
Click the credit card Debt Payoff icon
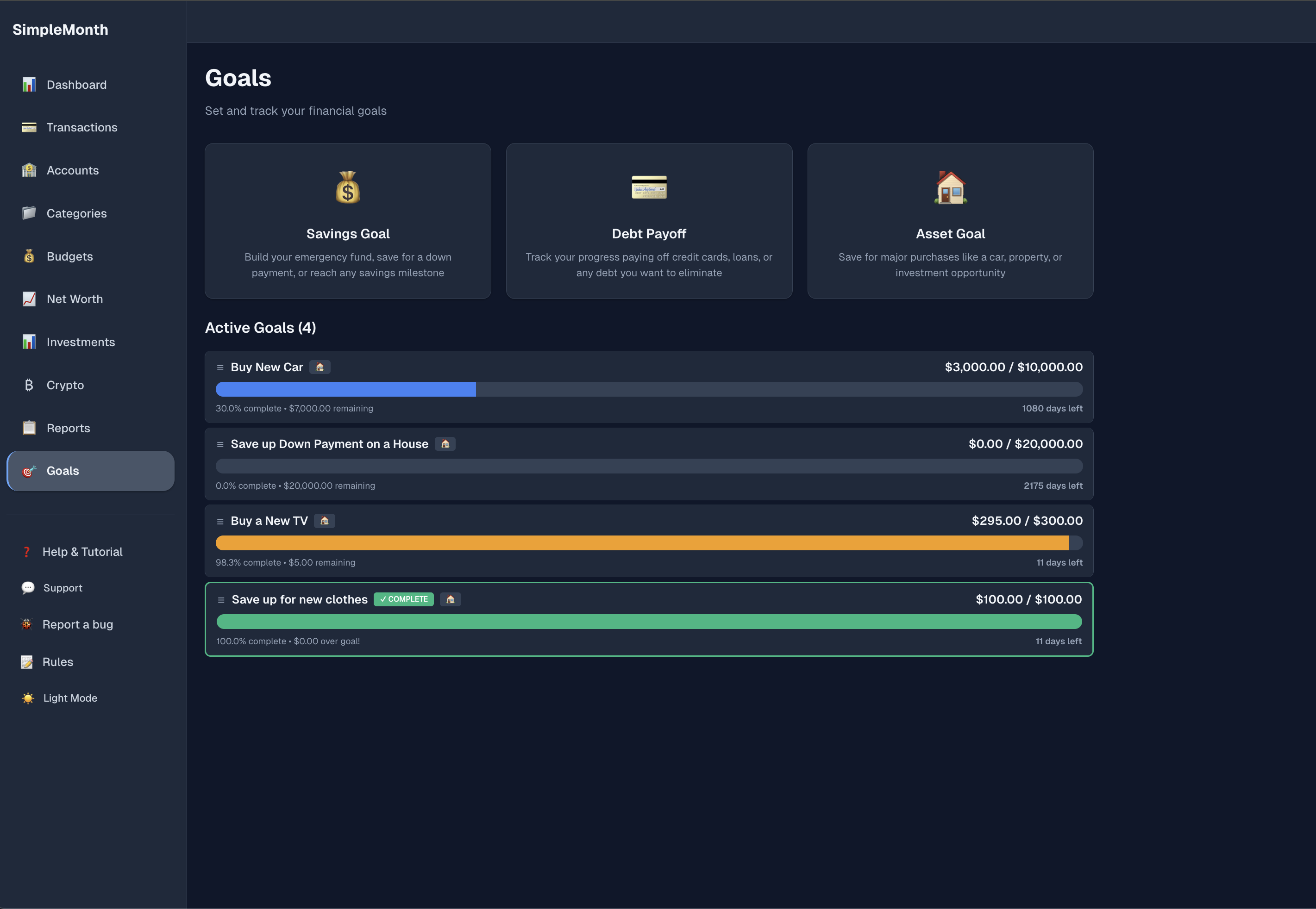click(x=649, y=187)
